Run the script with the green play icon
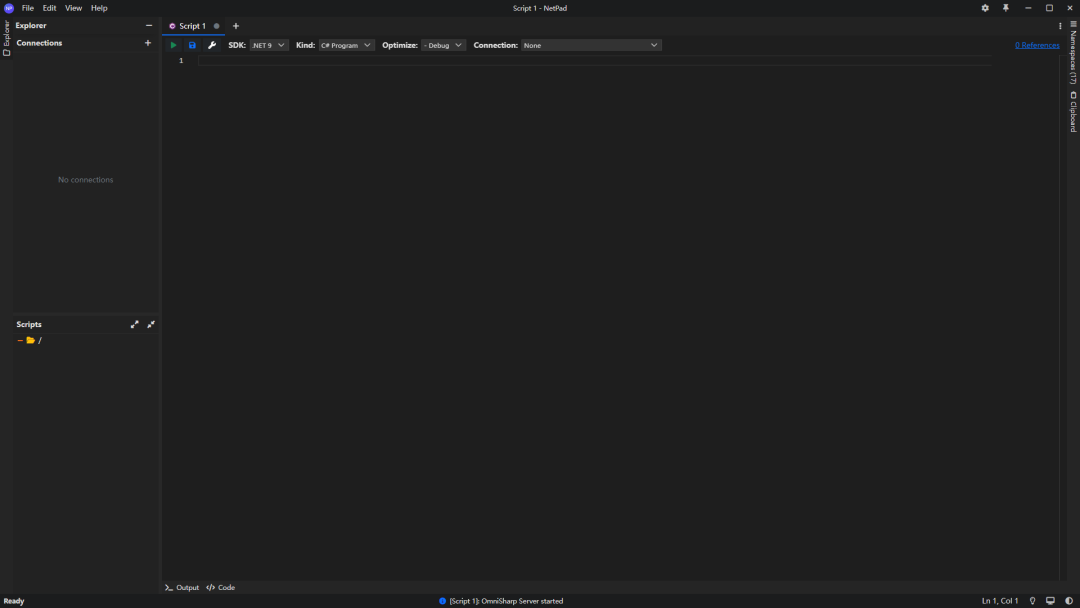 pyautogui.click(x=173, y=45)
